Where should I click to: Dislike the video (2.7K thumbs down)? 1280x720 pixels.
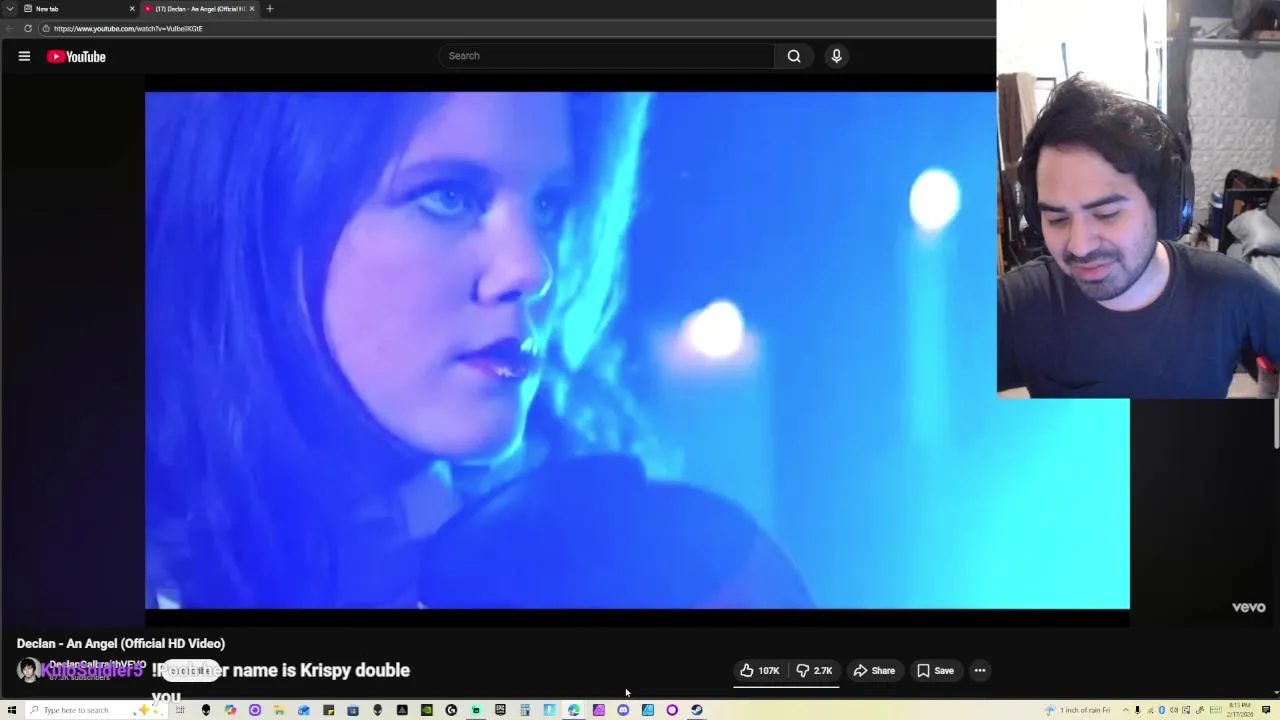click(814, 671)
